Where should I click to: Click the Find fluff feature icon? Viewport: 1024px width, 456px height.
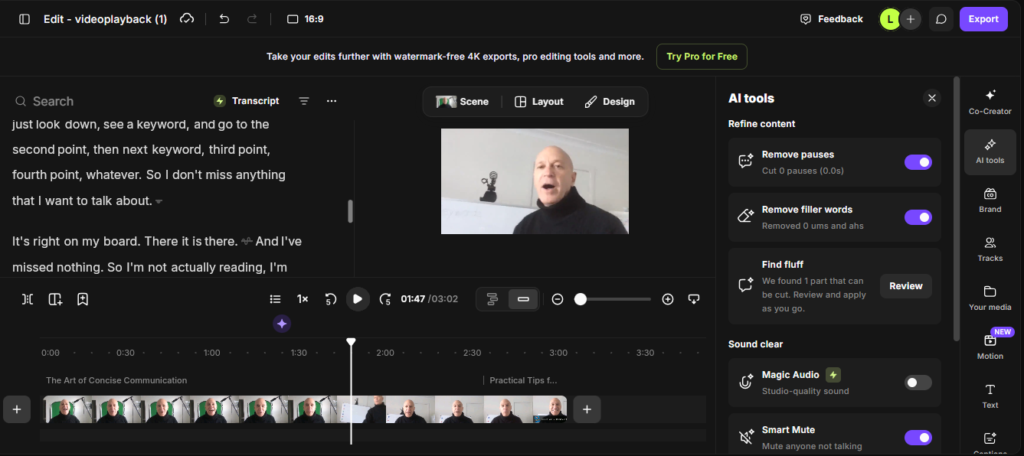(746, 285)
